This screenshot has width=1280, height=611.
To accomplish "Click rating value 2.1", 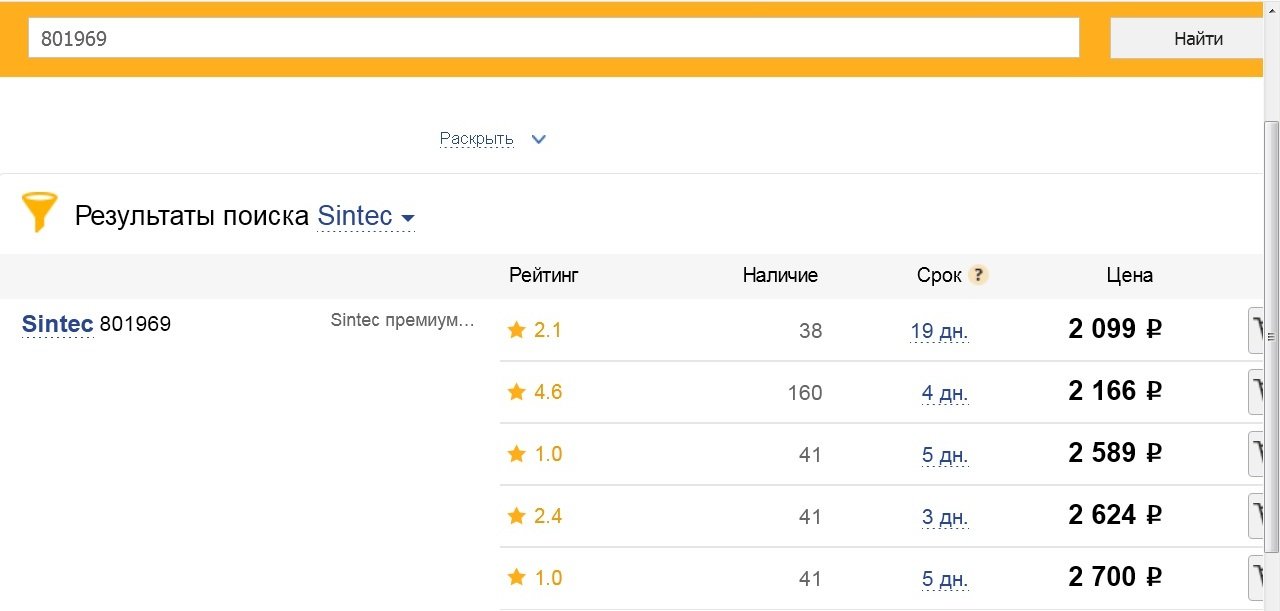I will 548,330.
